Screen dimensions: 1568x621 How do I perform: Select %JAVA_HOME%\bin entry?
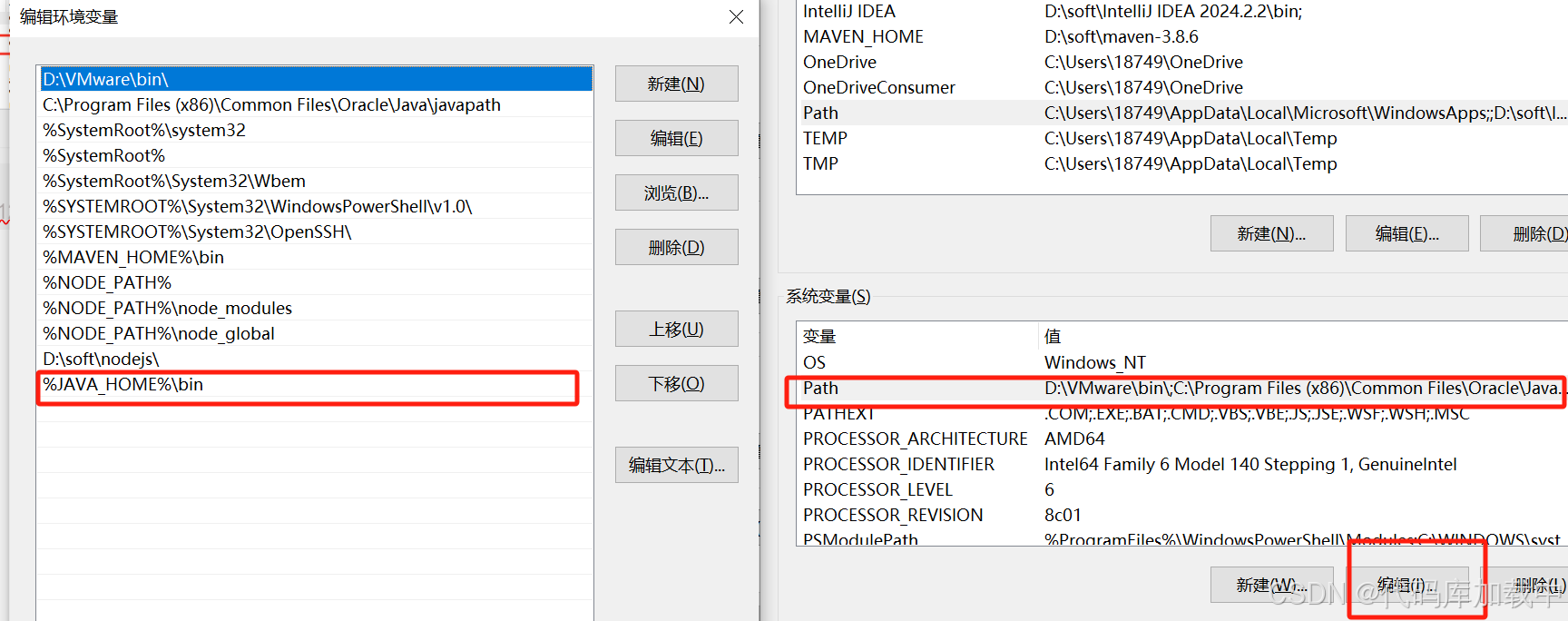pos(316,384)
